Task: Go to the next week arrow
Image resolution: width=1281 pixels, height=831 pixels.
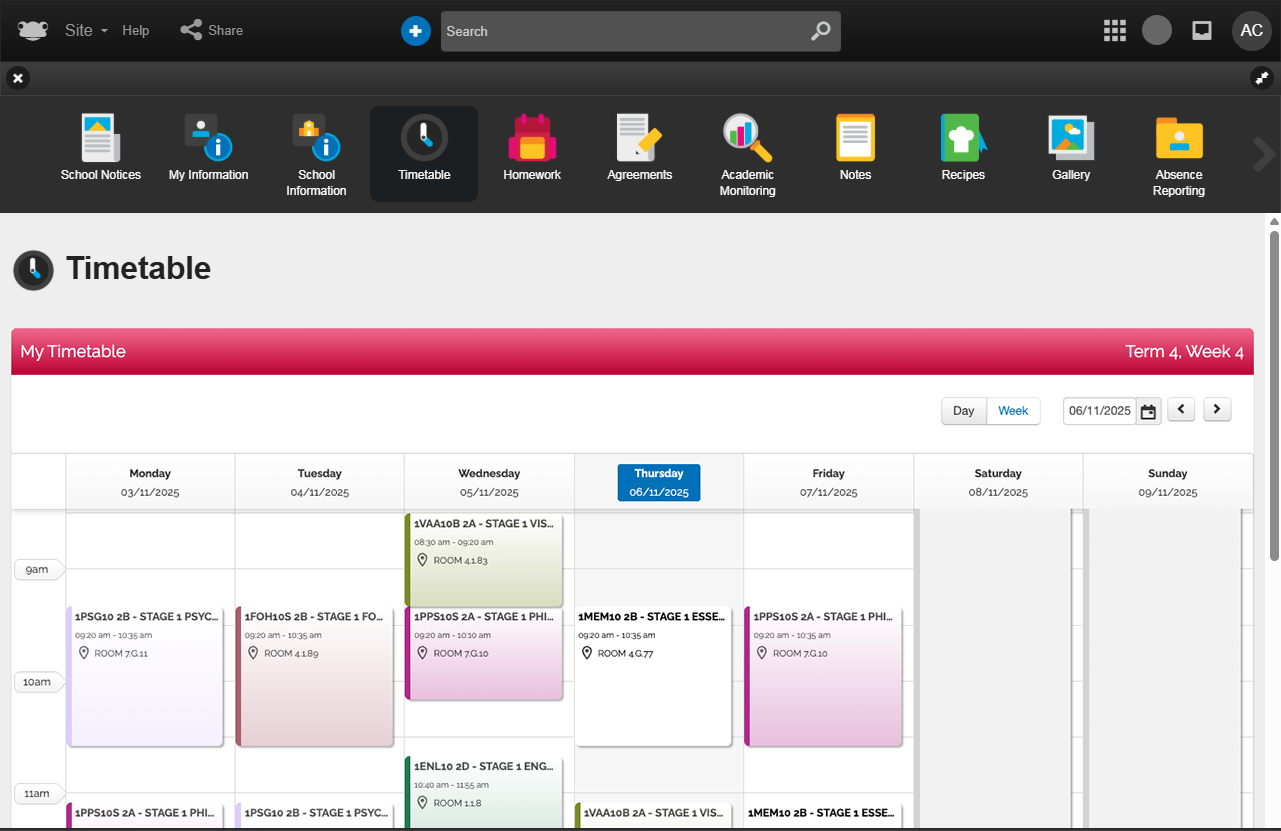Action: [1217, 409]
